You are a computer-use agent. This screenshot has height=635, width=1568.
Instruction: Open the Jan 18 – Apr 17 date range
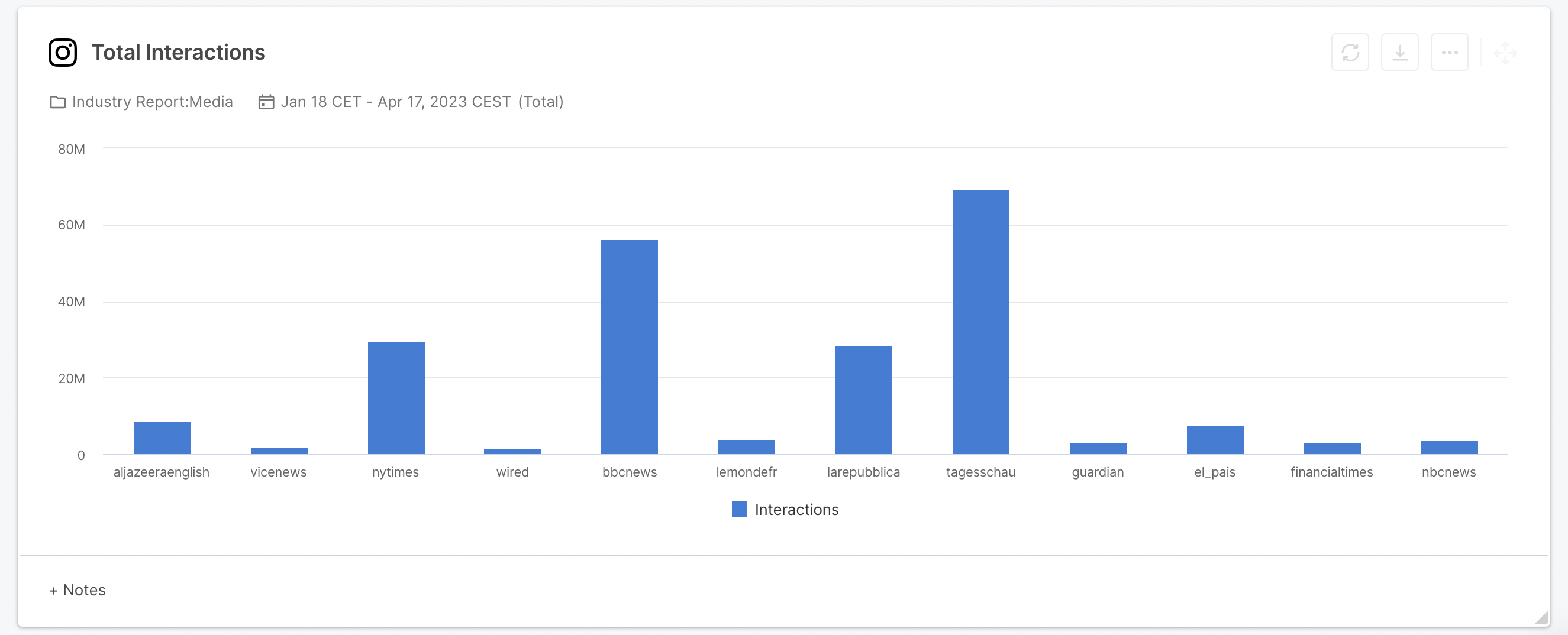(396, 102)
